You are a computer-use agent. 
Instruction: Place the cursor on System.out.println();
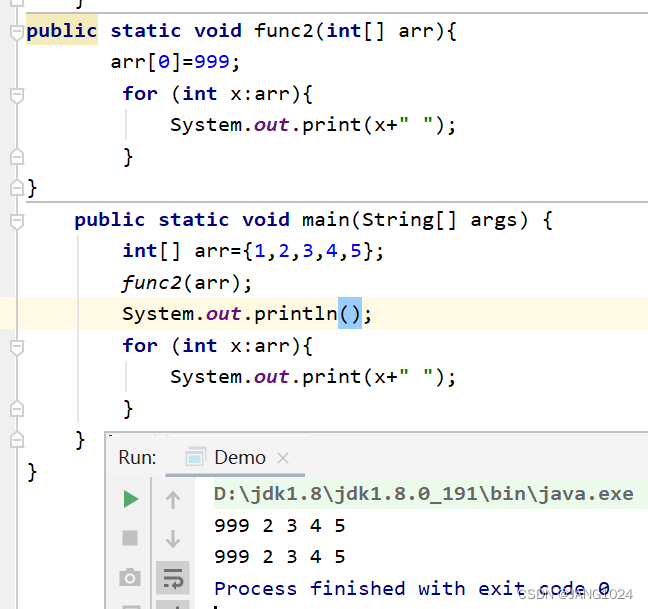tap(247, 314)
